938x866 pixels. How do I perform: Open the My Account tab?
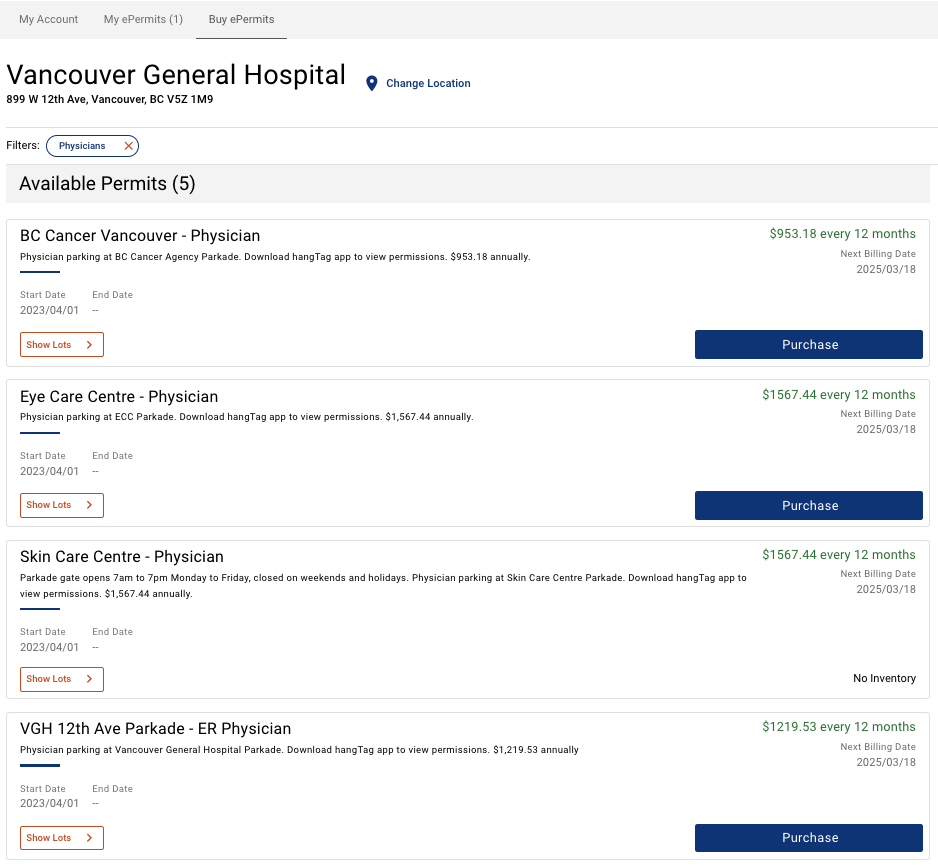(49, 19)
